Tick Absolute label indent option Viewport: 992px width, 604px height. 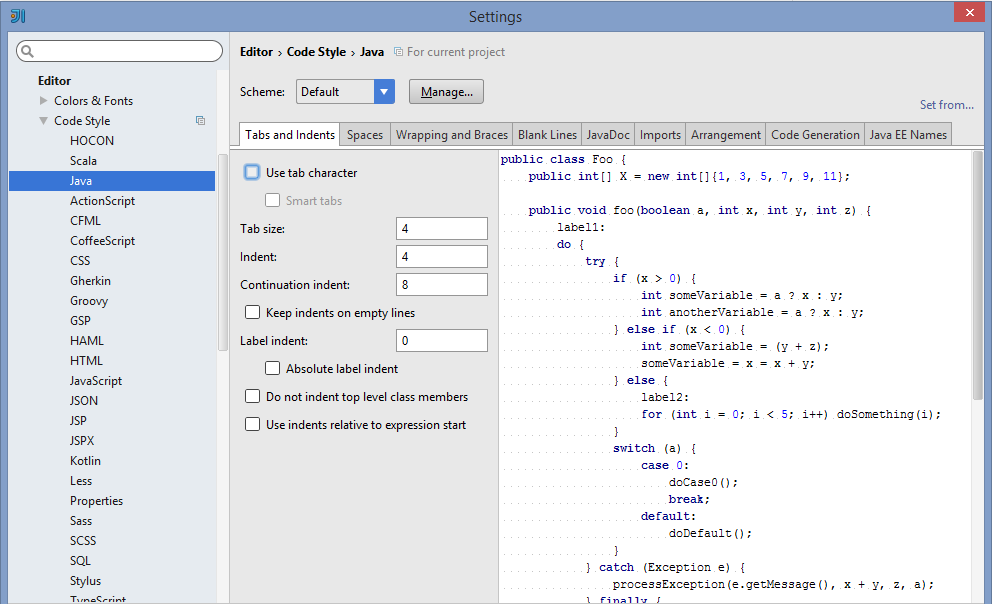click(273, 368)
